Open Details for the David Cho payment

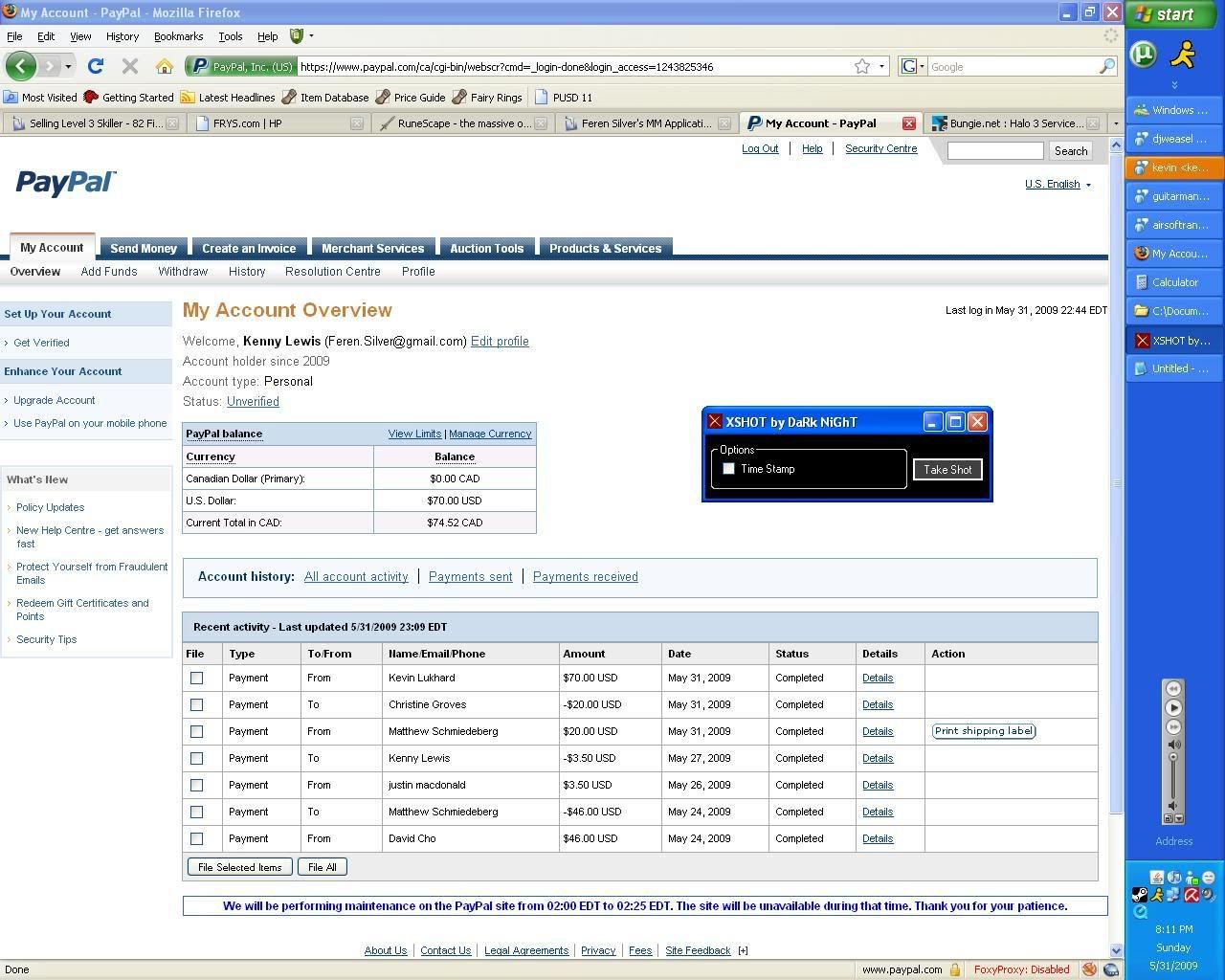(878, 838)
